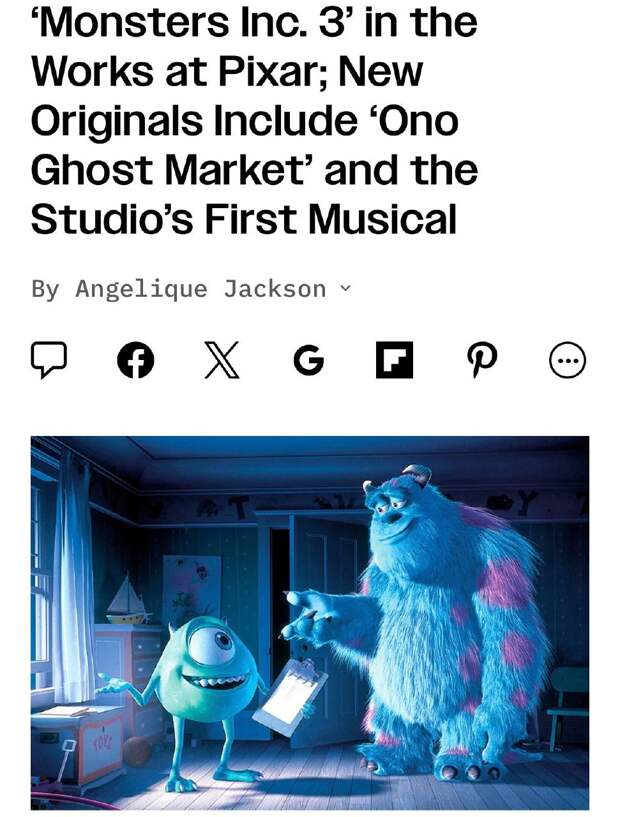Click the clipboard Mike is holding

click(x=290, y=698)
